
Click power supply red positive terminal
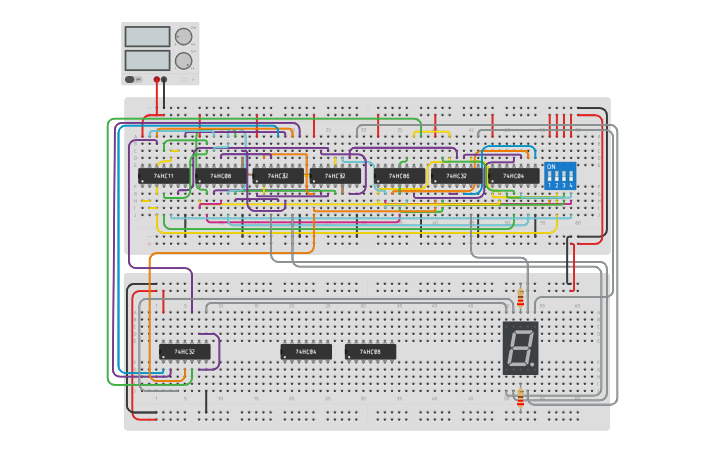(157, 80)
